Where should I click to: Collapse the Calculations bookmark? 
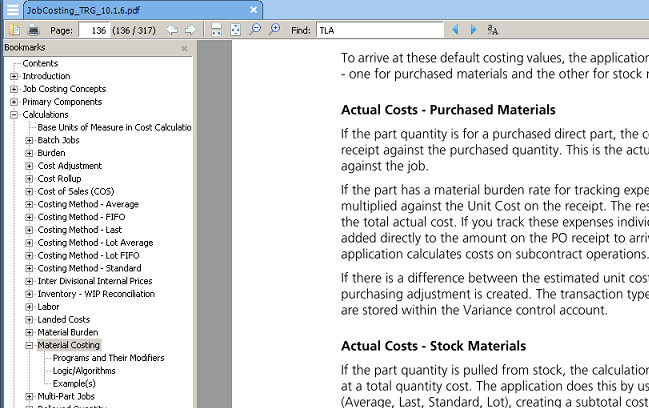(14, 115)
